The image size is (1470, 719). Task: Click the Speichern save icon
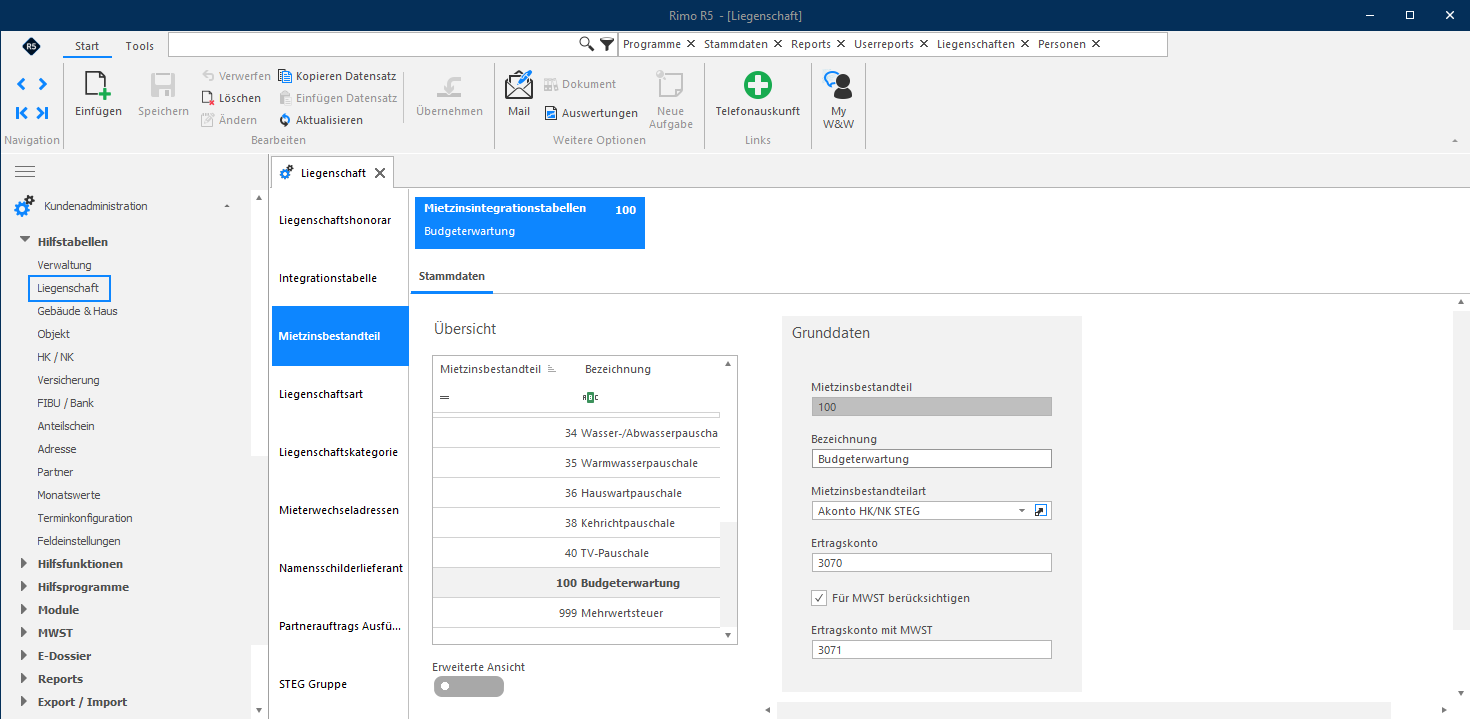163,85
